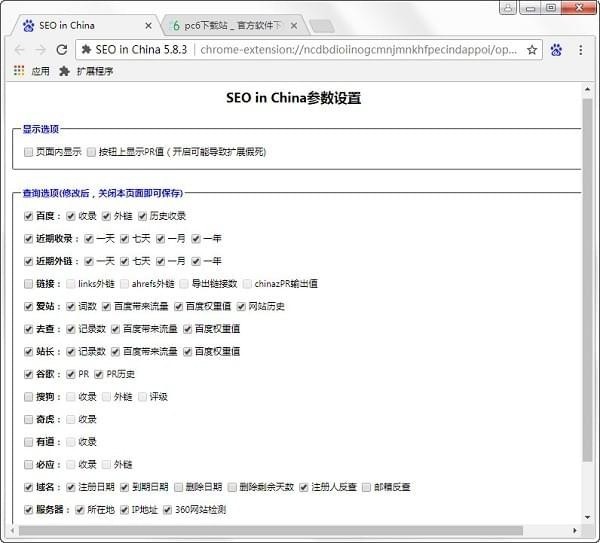Click the extension puzzle icon in address bar
The image size is (600, 543).
click(x=86, y=49)
